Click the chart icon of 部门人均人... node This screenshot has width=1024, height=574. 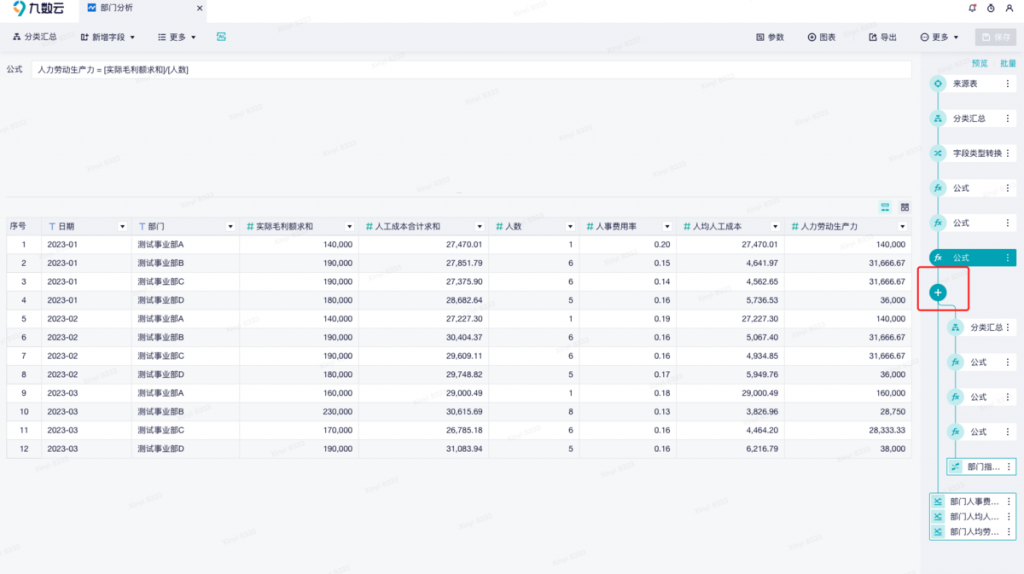pyautogui.click(x=938, y=516)
